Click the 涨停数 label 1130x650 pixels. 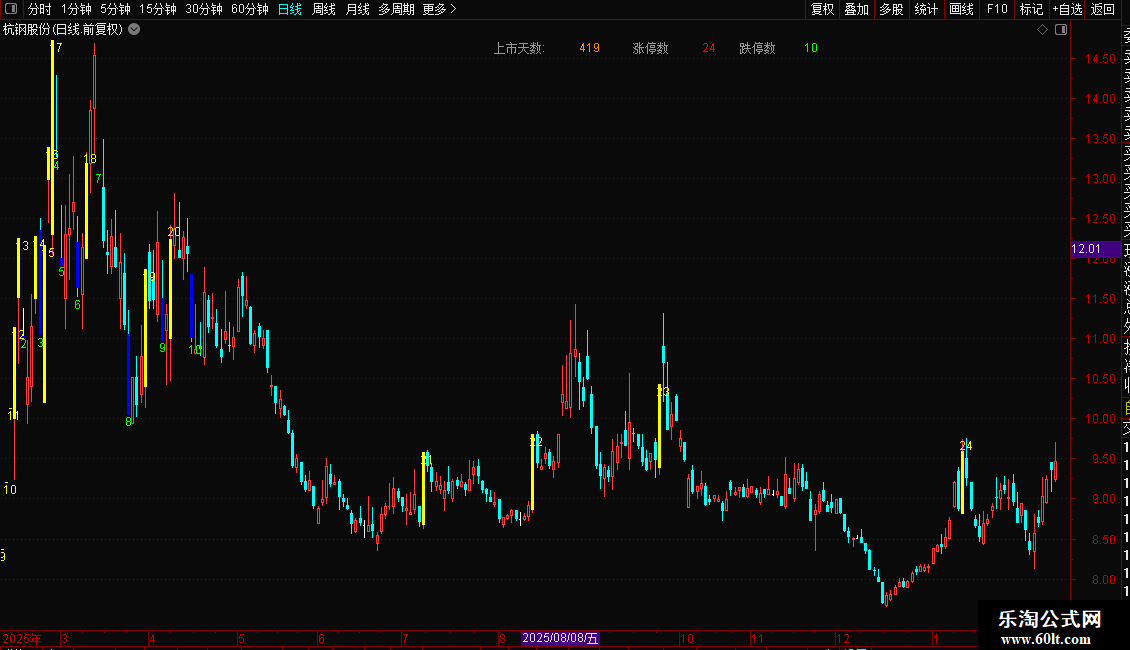point(650,48)
